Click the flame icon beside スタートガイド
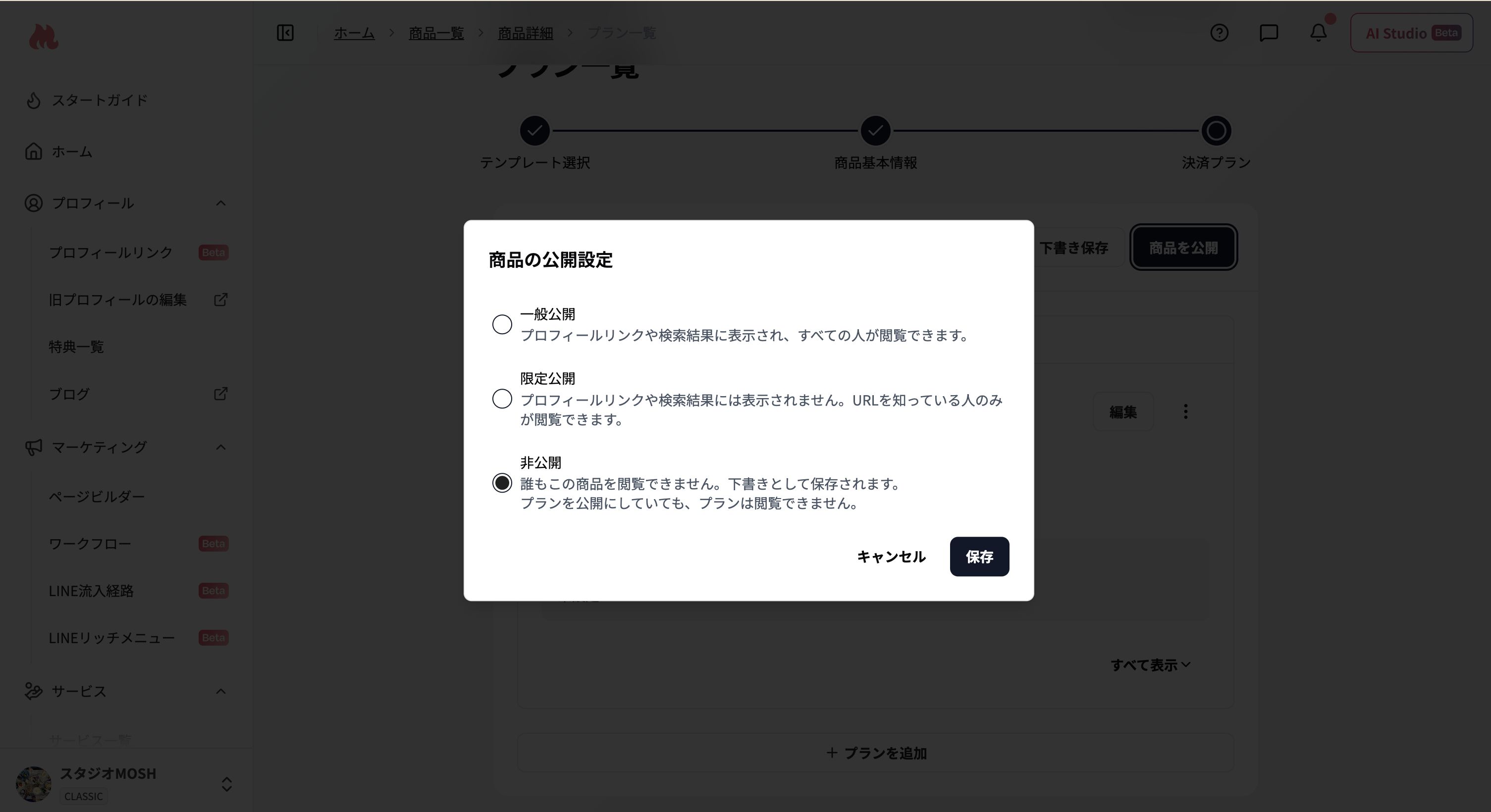Image resolution: width=1491 pixels, height=812 pixels. click(x=34, y=100)
